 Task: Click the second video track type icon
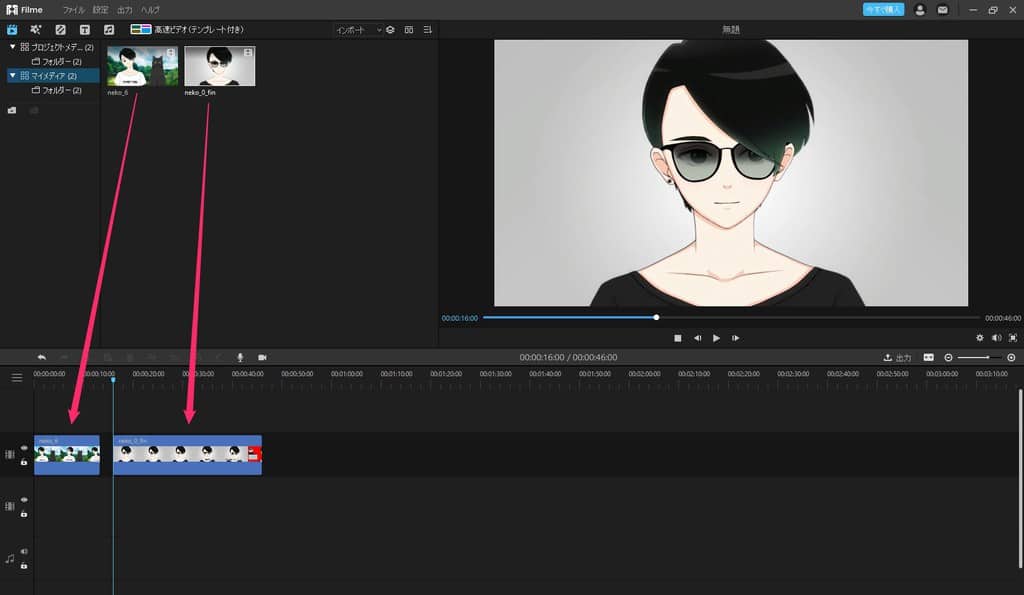pos(10,506)
